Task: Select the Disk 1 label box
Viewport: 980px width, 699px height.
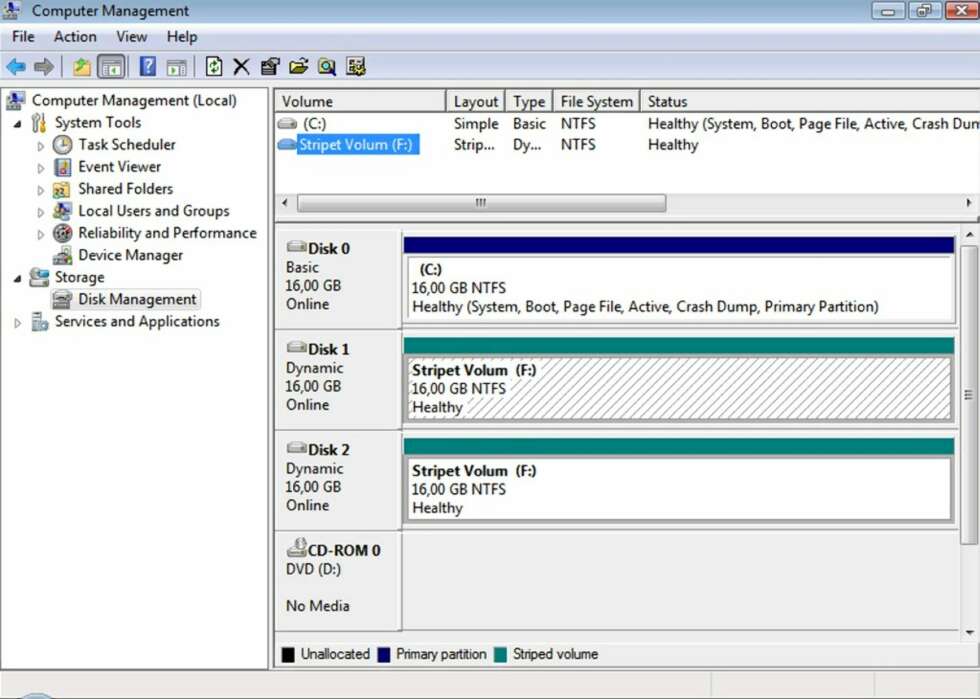Action: 338,379
